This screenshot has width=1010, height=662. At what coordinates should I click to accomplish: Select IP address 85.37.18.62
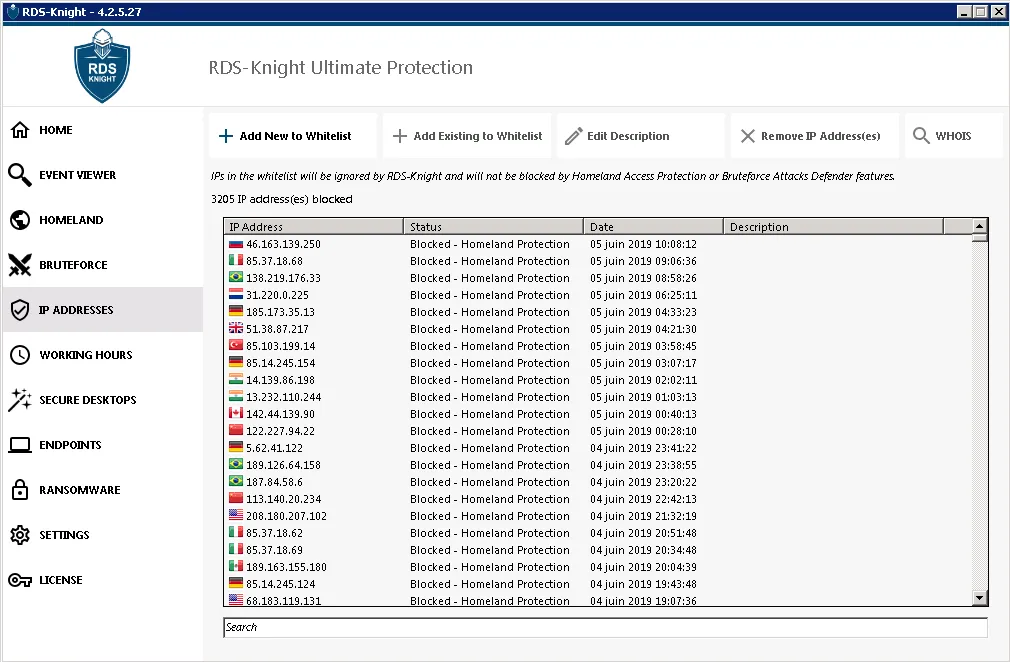(274, 533)
